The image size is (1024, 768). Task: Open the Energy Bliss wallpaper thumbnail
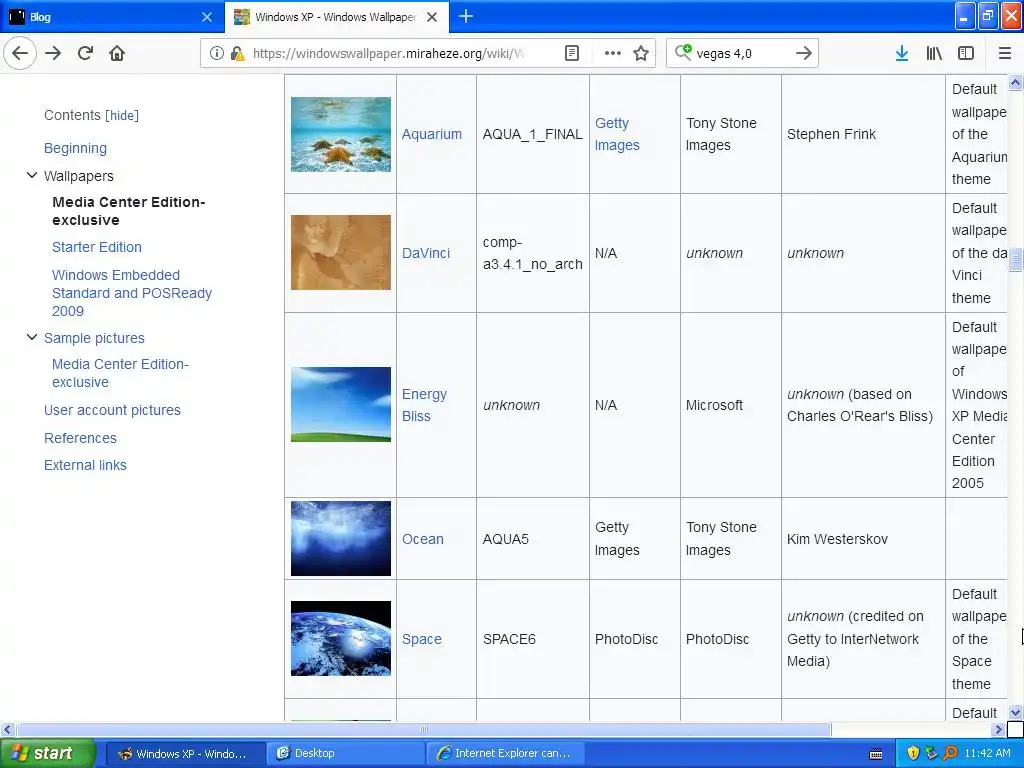click(341, 404)
